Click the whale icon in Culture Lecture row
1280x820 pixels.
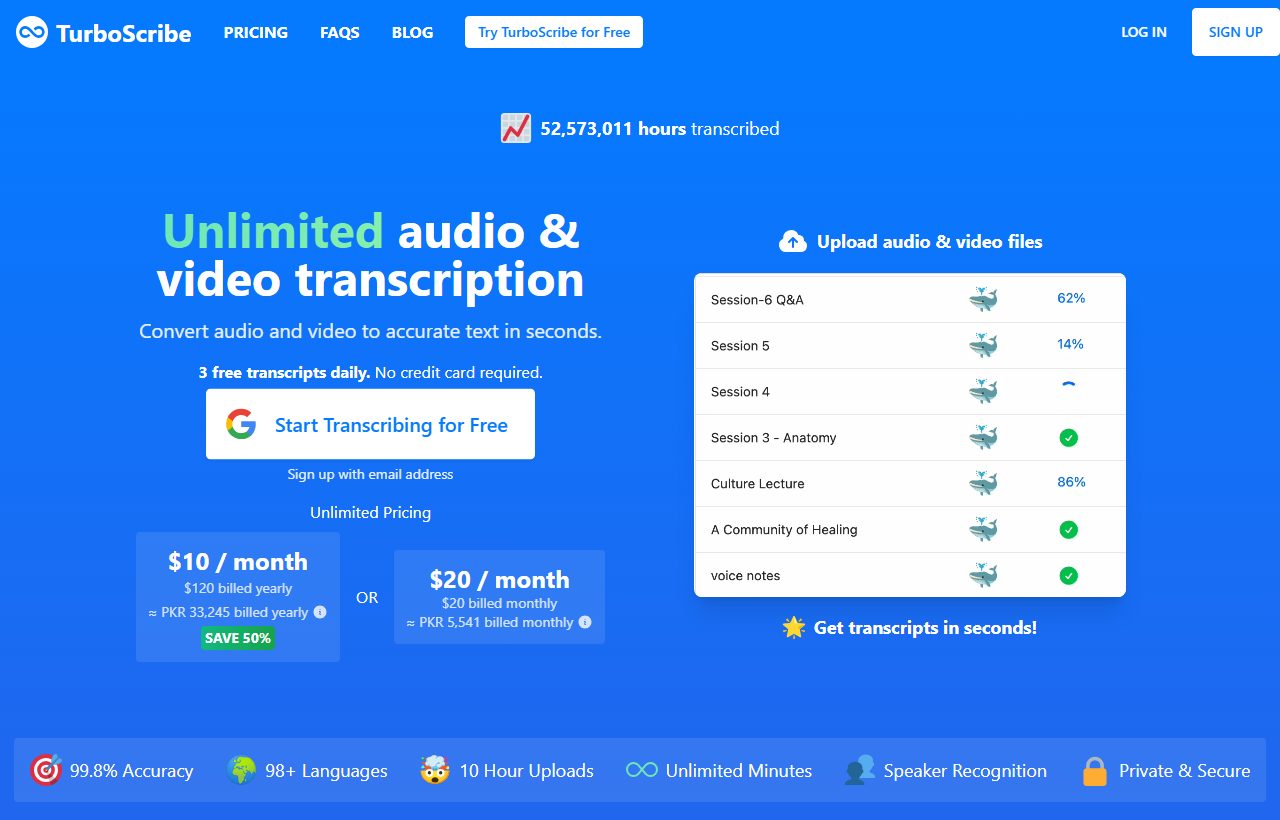click(983, 483)
